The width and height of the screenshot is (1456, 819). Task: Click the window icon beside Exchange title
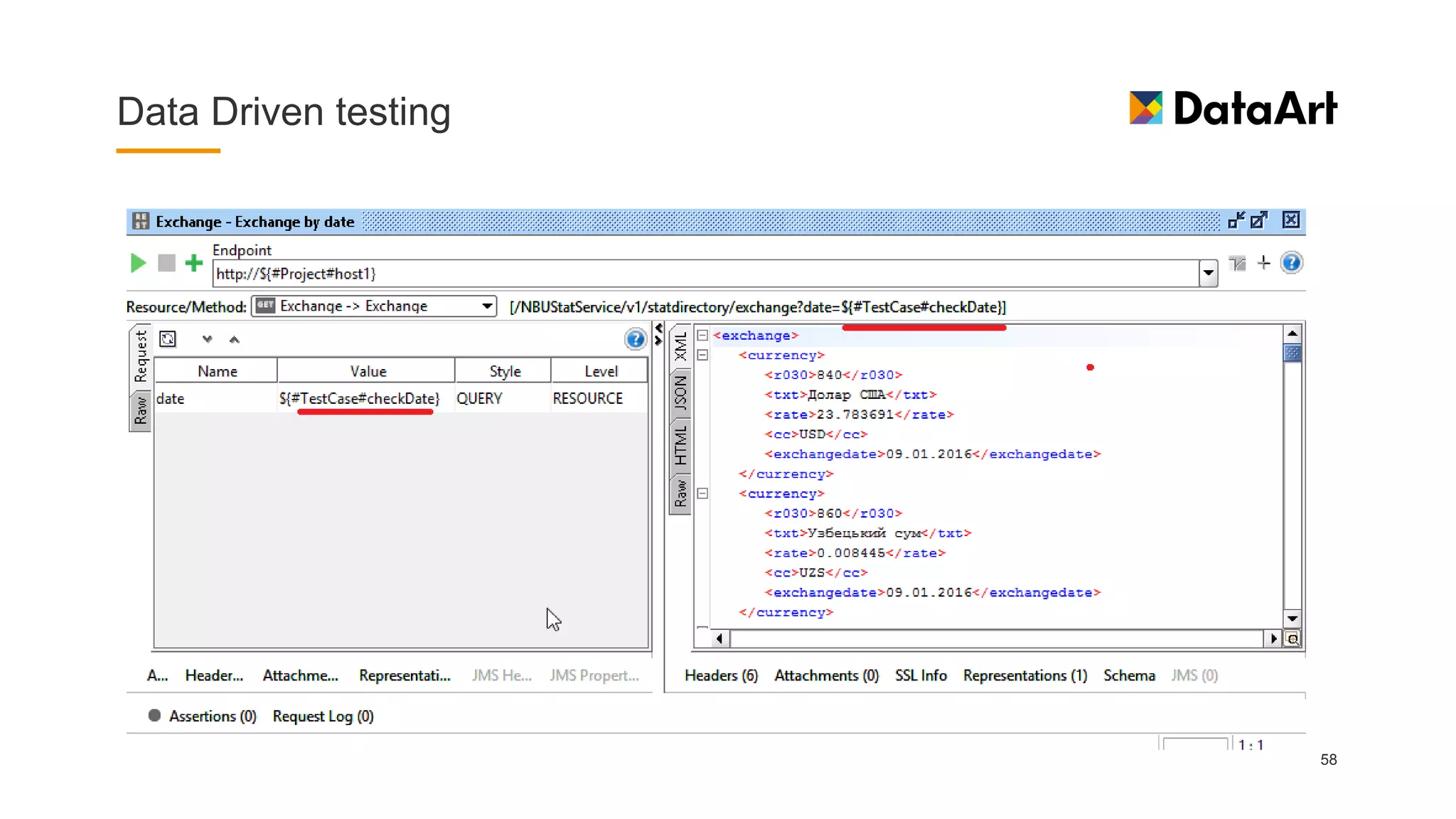pos(141,221)
